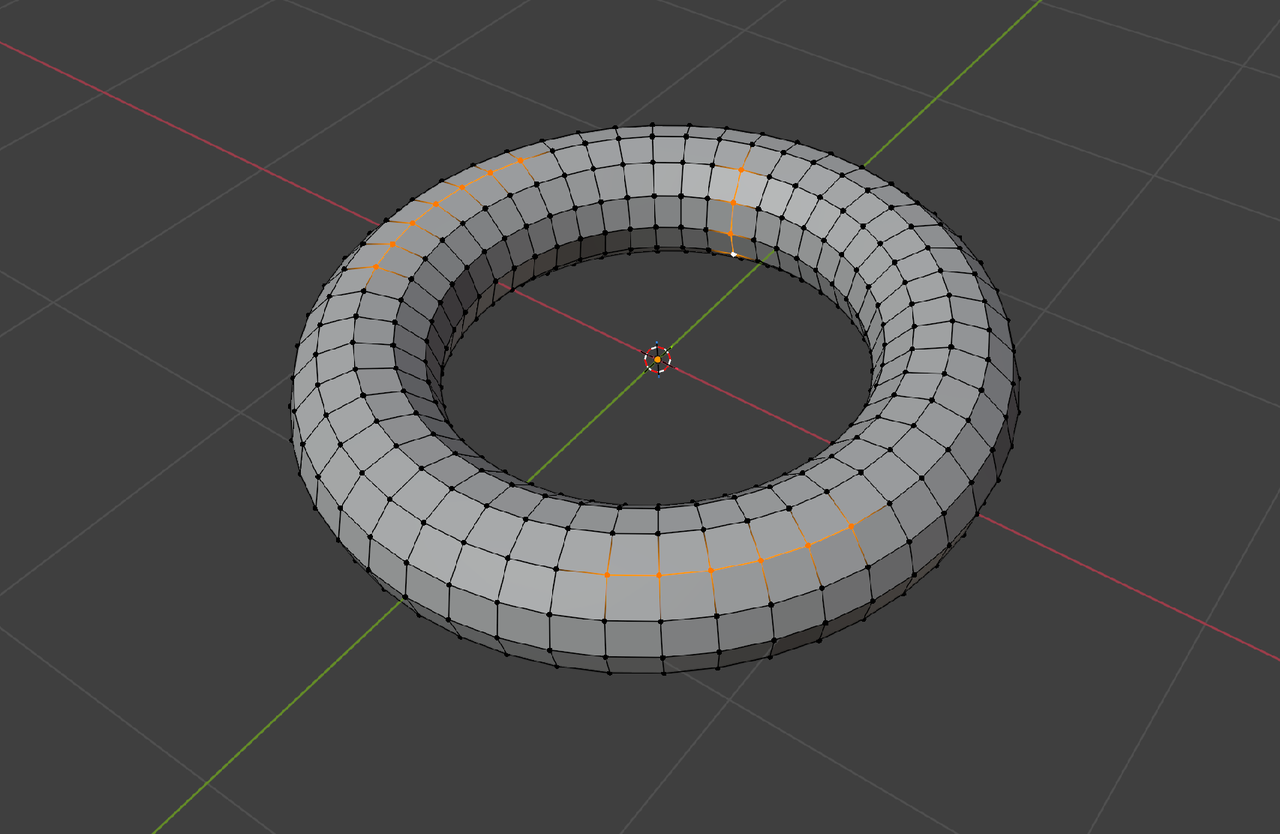Select the white active vertex on inner rim
Screen dimensions: 1280x834
pos(735,255)
